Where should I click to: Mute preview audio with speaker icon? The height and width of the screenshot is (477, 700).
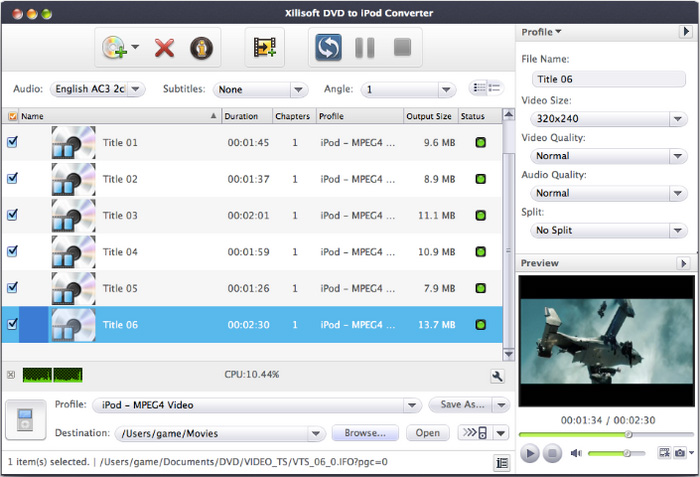[x=576, y=453]
